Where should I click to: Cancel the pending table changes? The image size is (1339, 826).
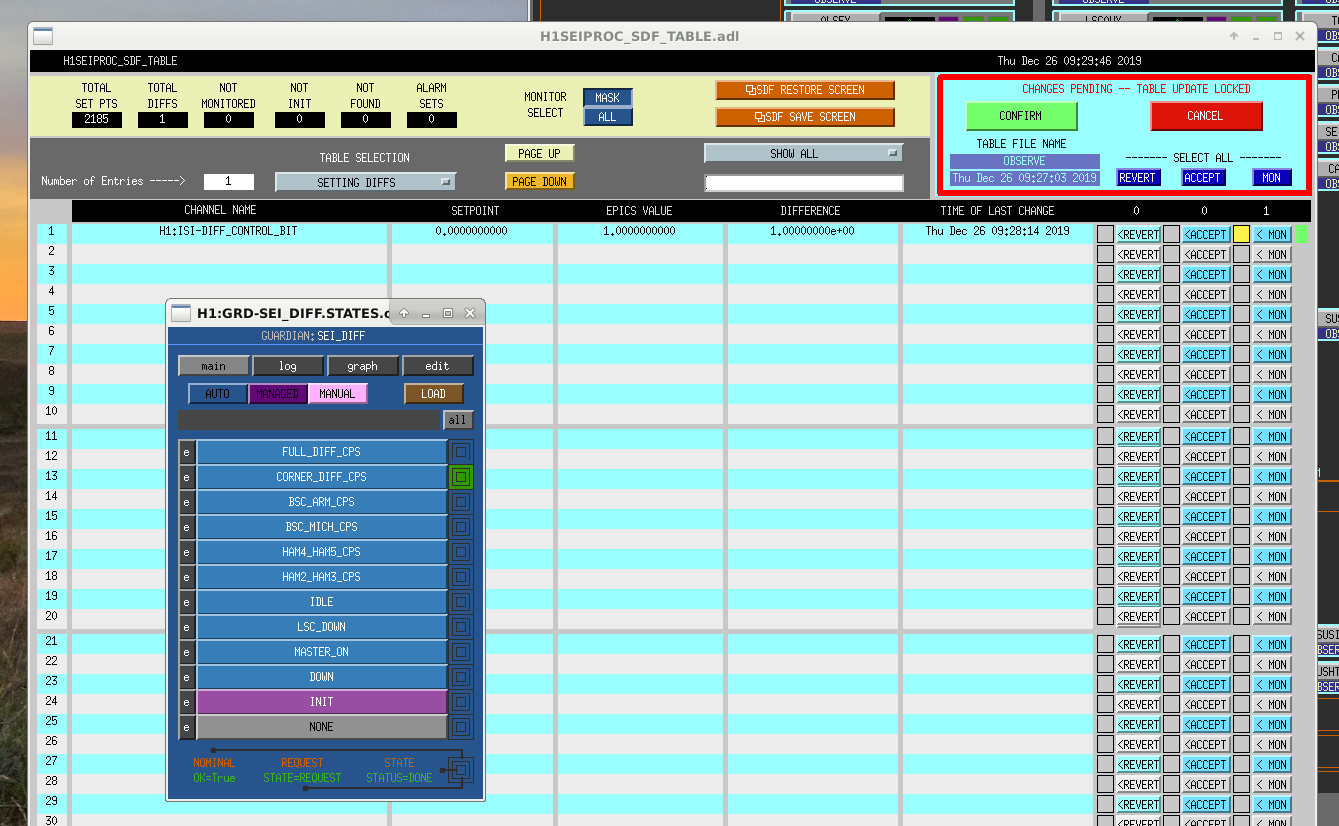click(x=1206, y=116)
